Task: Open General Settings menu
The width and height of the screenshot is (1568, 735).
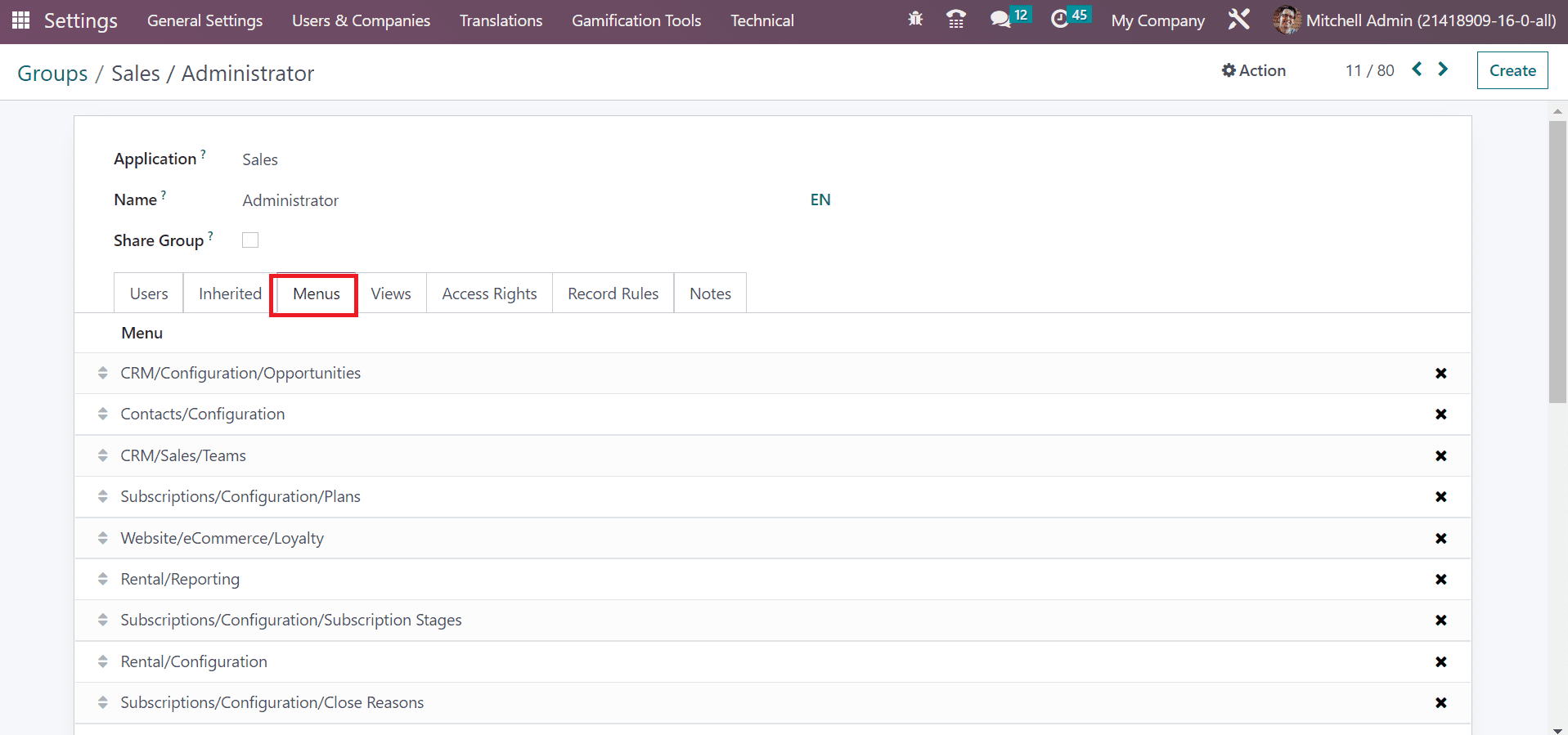Action: [x=204, y=20]
